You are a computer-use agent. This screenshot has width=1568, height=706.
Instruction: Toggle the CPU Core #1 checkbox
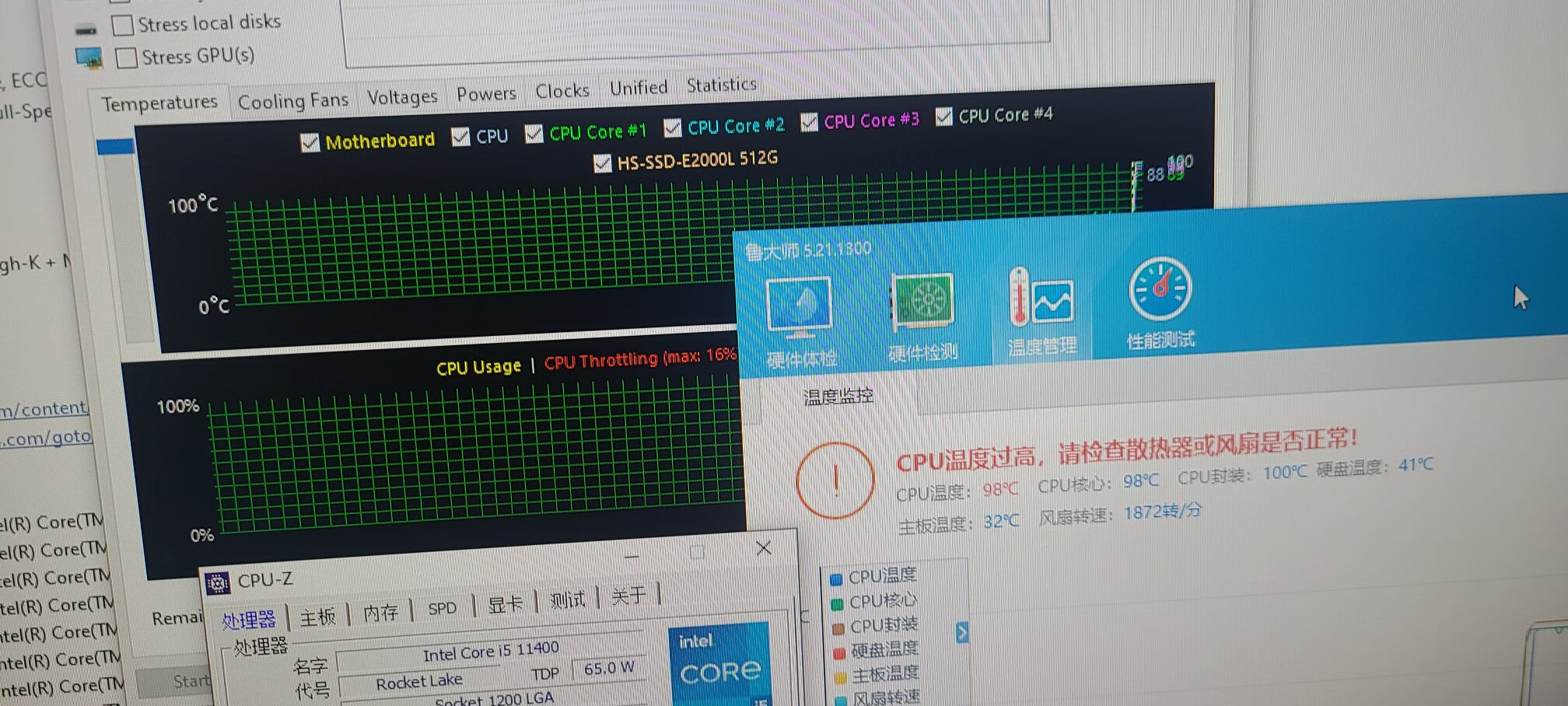point(534,134)
